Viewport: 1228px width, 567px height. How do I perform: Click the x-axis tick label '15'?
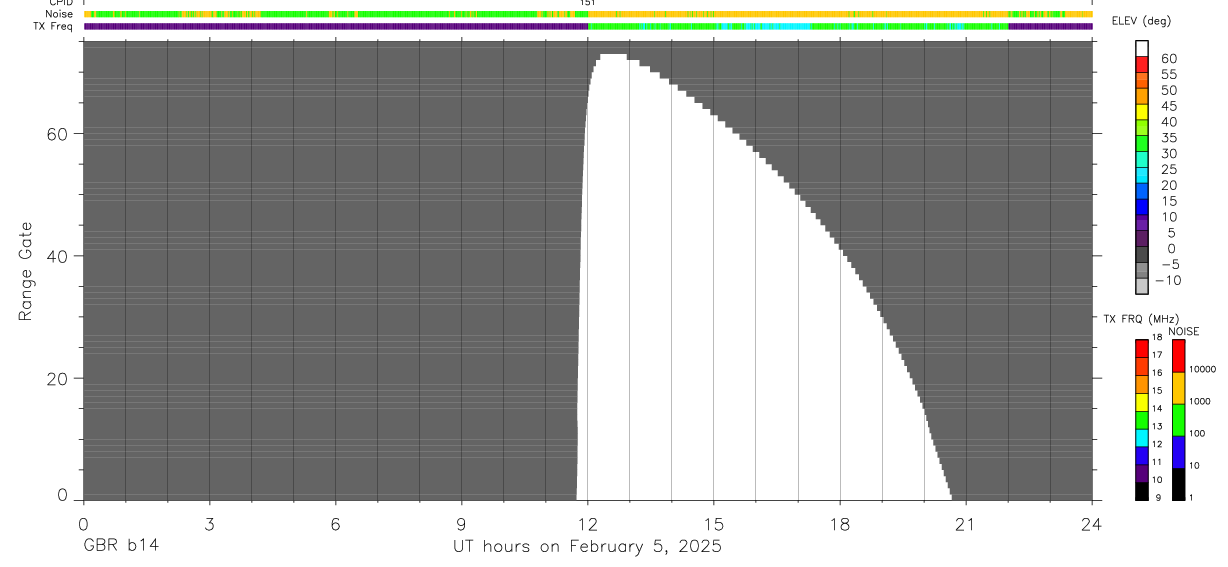pyautogui.click(x=714, y=523)
